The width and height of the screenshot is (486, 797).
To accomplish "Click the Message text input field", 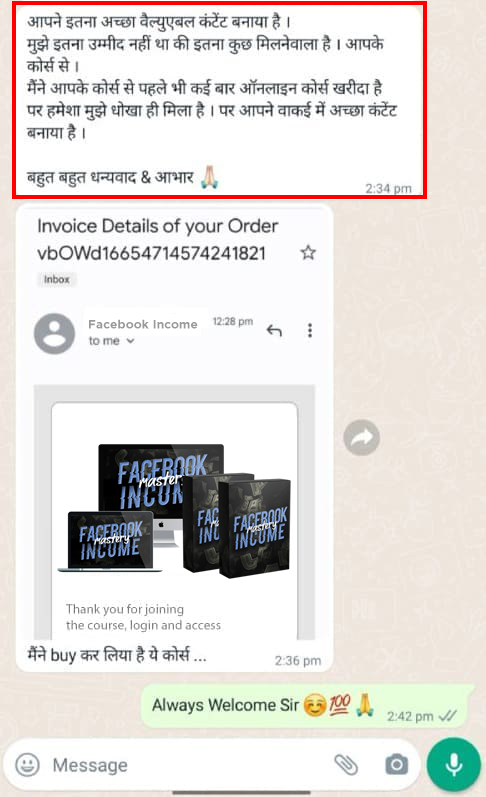I will click(x=188, y=764).
